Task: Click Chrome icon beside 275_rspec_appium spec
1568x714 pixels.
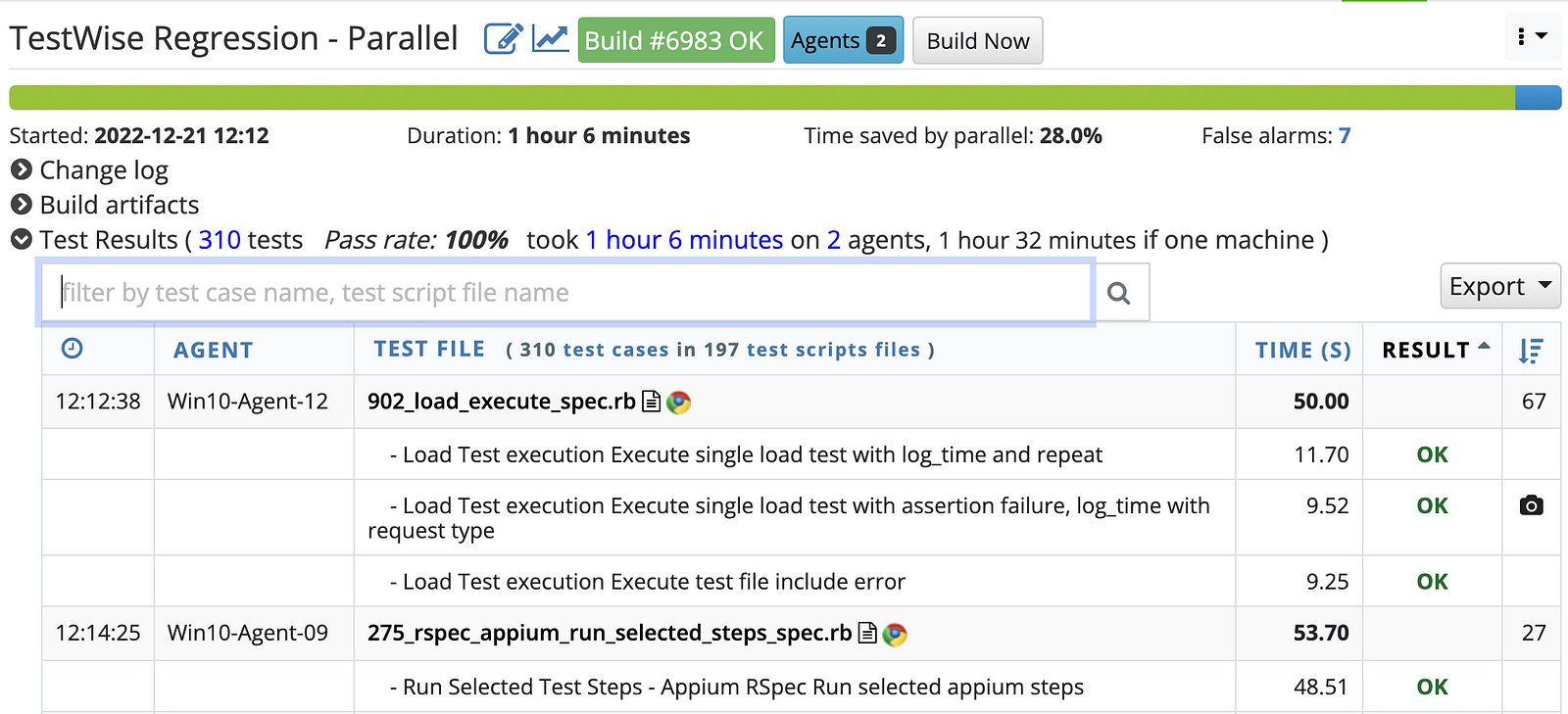Action: [895, 635]
